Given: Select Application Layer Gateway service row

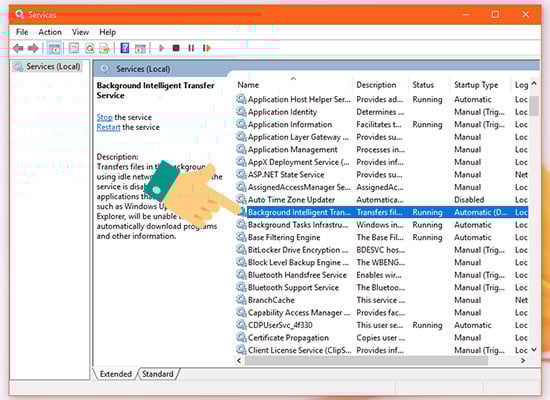Looking at the screenshot, I should (382, 137).
